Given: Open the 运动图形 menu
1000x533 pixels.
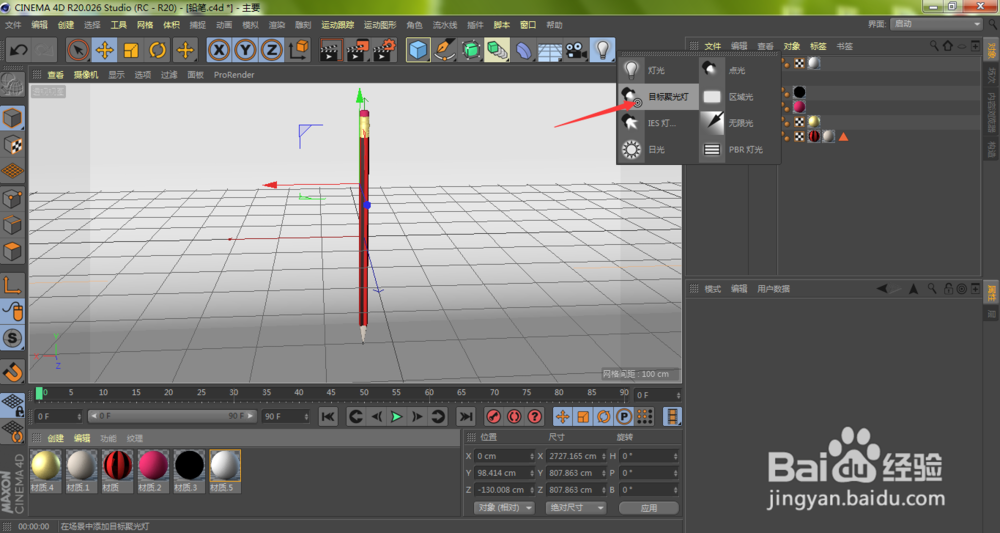Looking at the screenshot, I should 380,25.
